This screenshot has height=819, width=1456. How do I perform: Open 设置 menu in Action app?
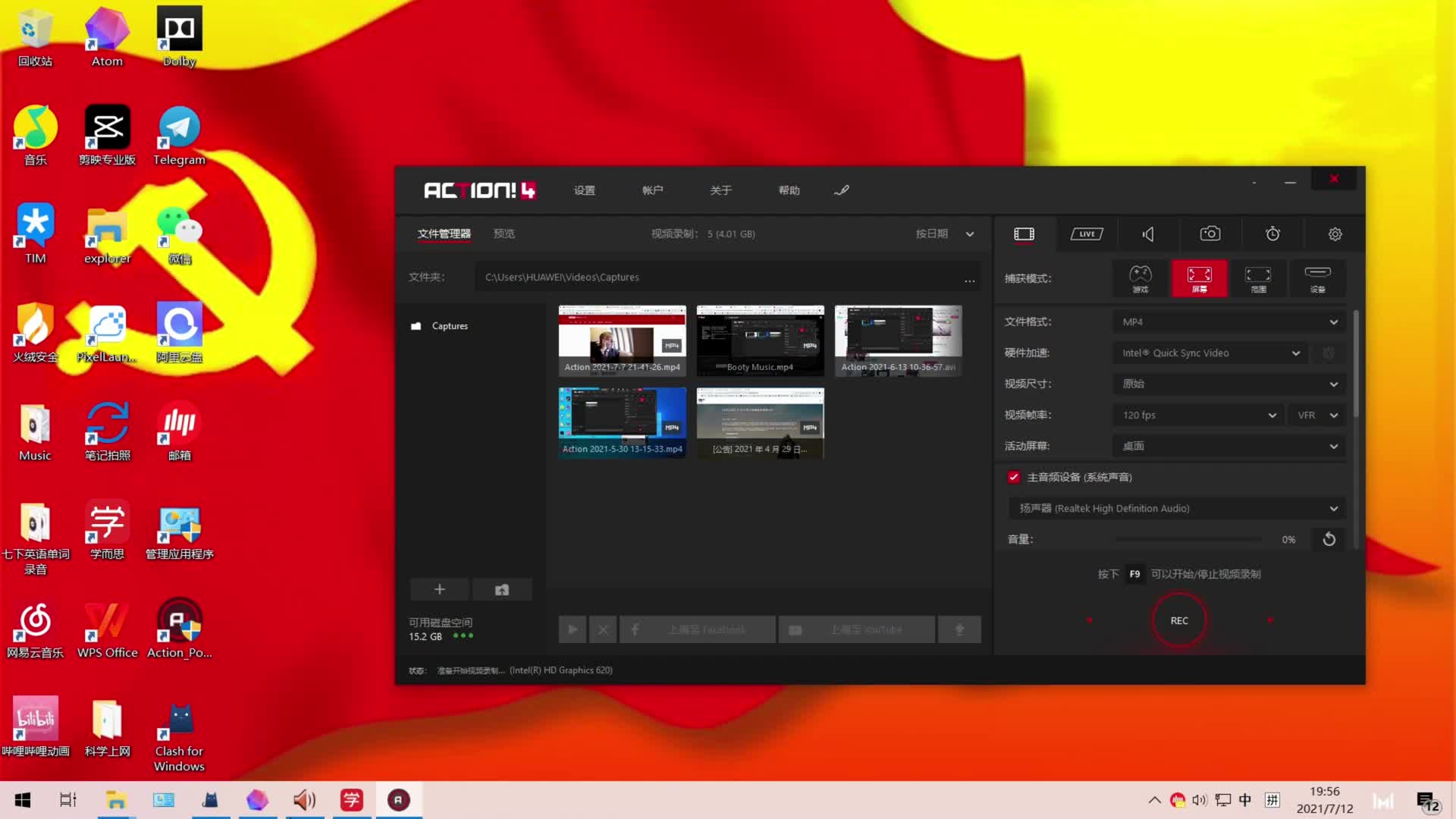coord(585,190)
